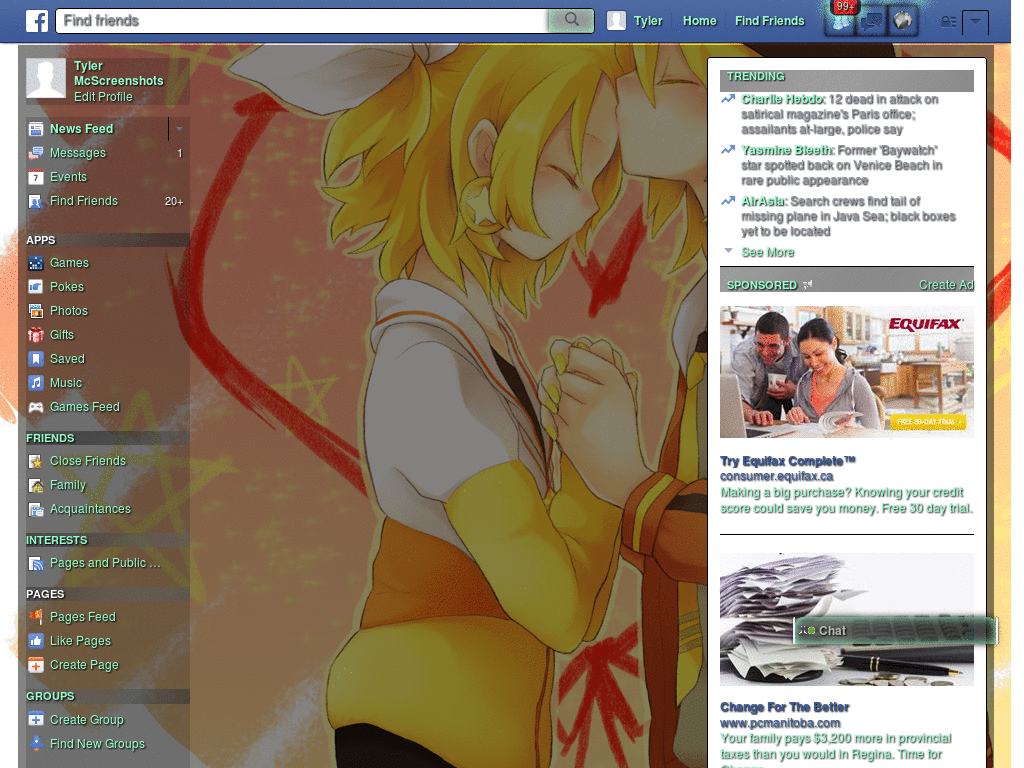
Task: Open the messages icon in the top bar
Action: [x=870, y=20]
